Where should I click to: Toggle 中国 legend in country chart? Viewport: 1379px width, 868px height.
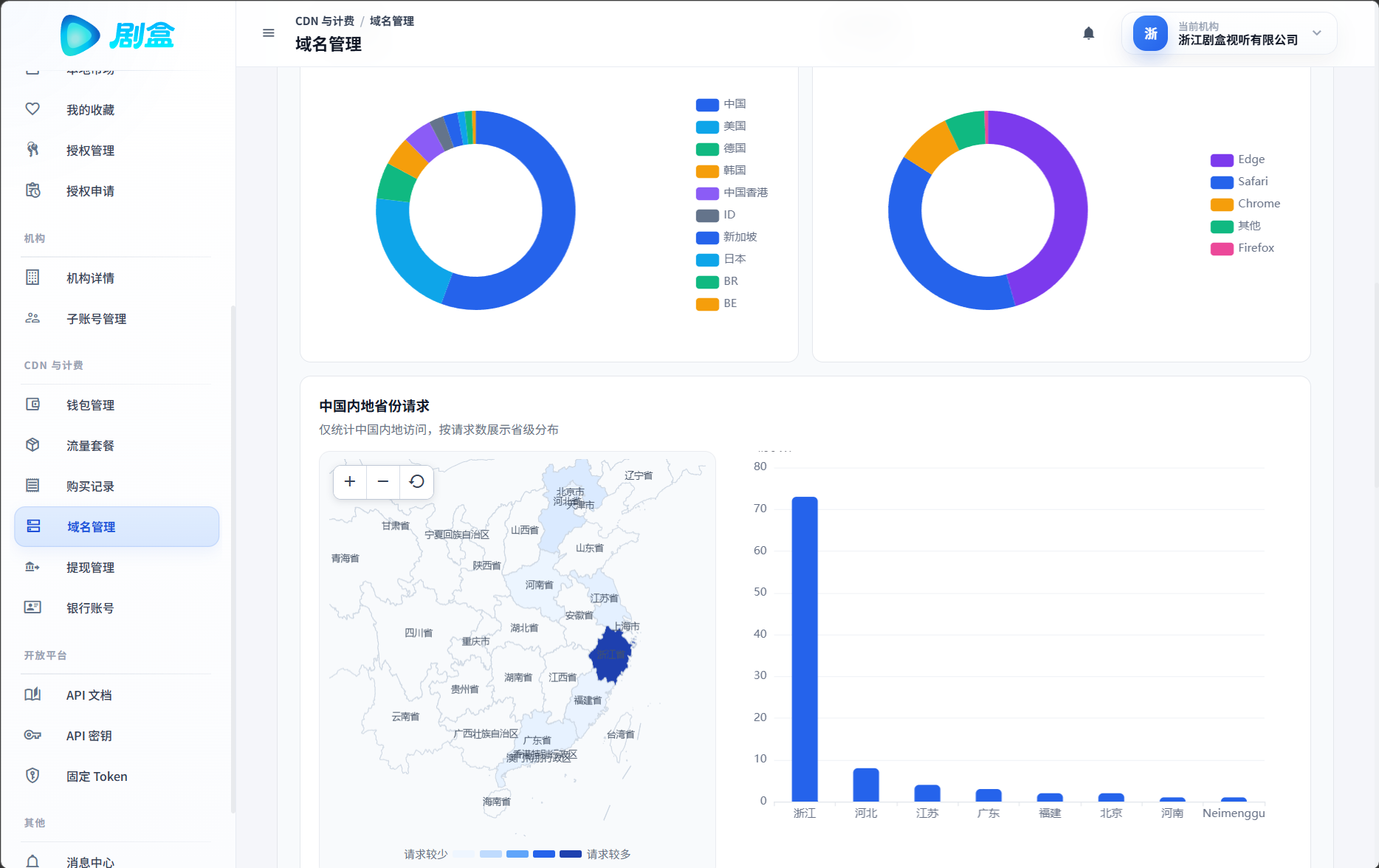click(721, 104)
